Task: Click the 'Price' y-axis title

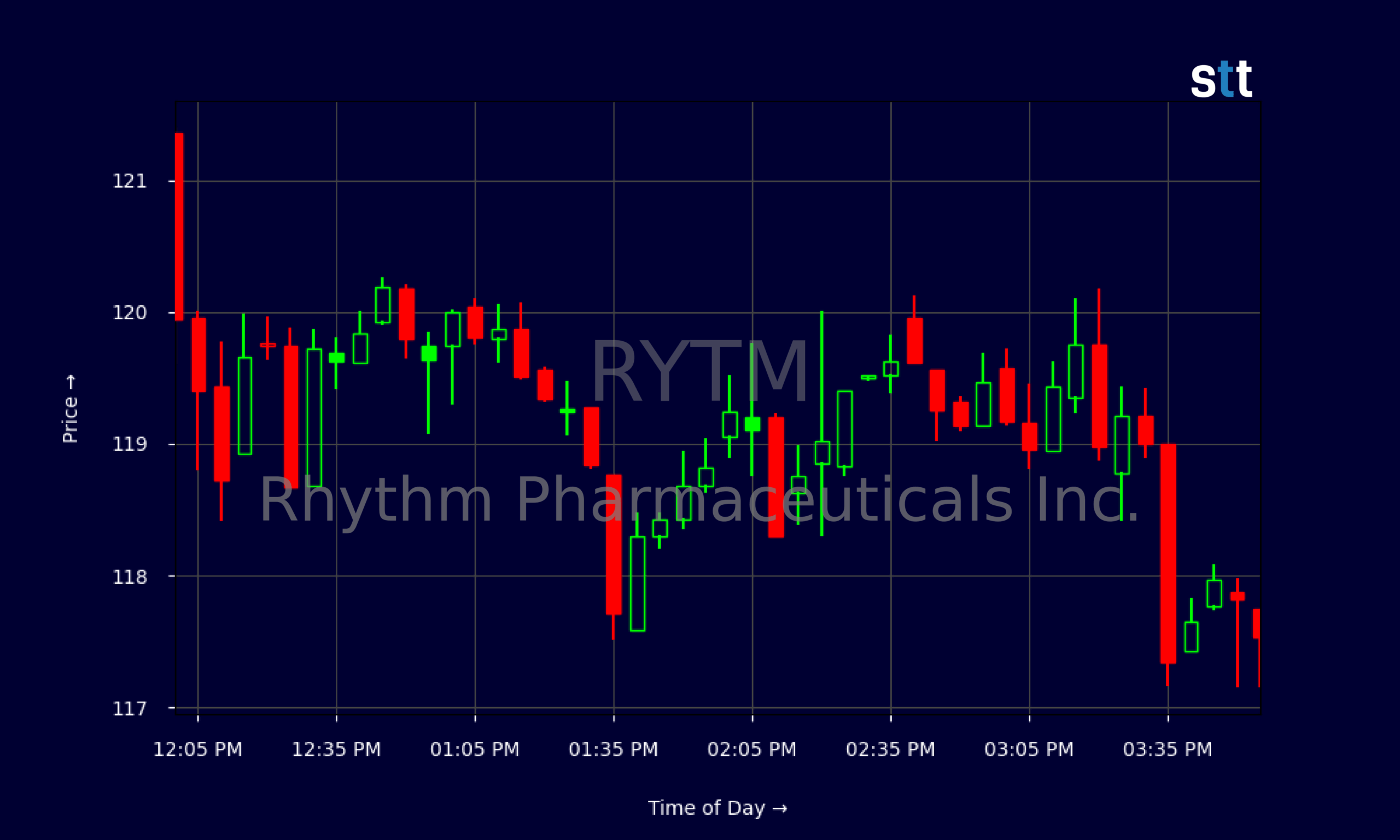Action: point(70,408)
